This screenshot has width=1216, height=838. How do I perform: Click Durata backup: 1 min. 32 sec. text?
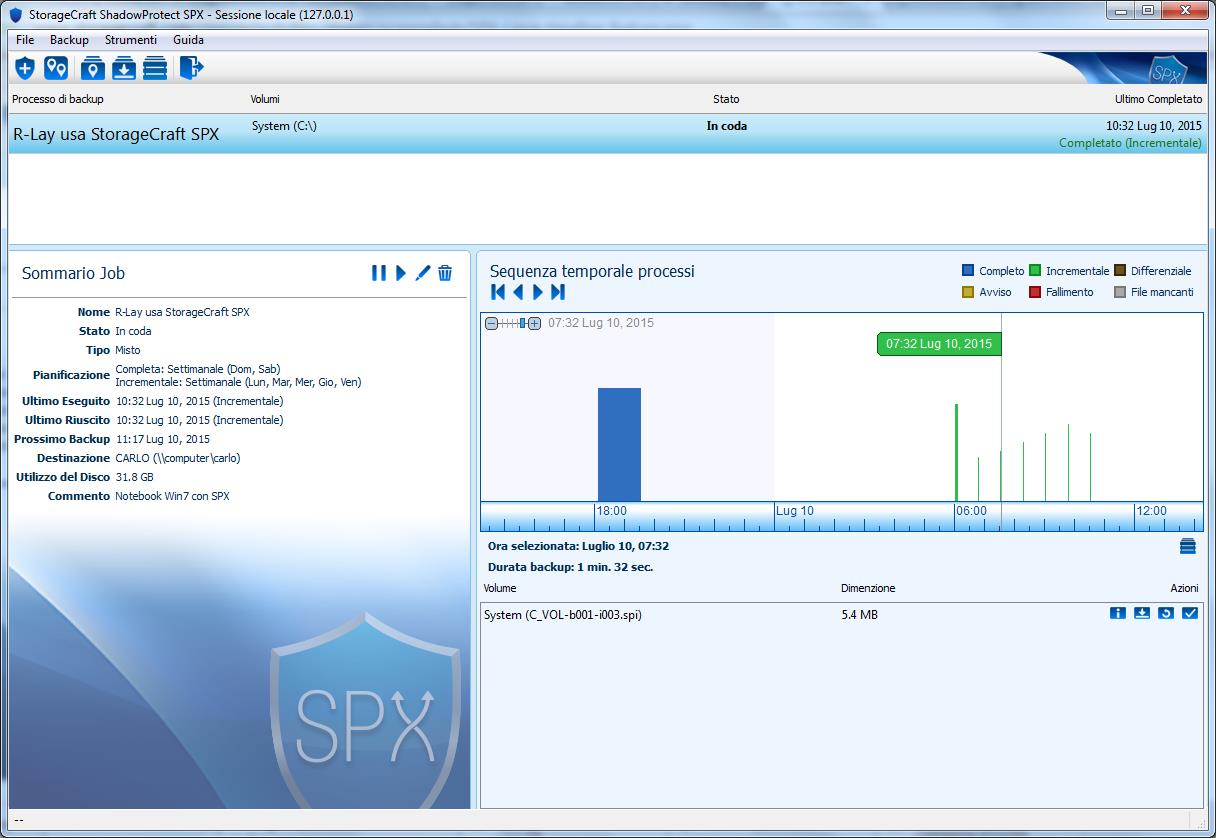(x=571, y=567)
